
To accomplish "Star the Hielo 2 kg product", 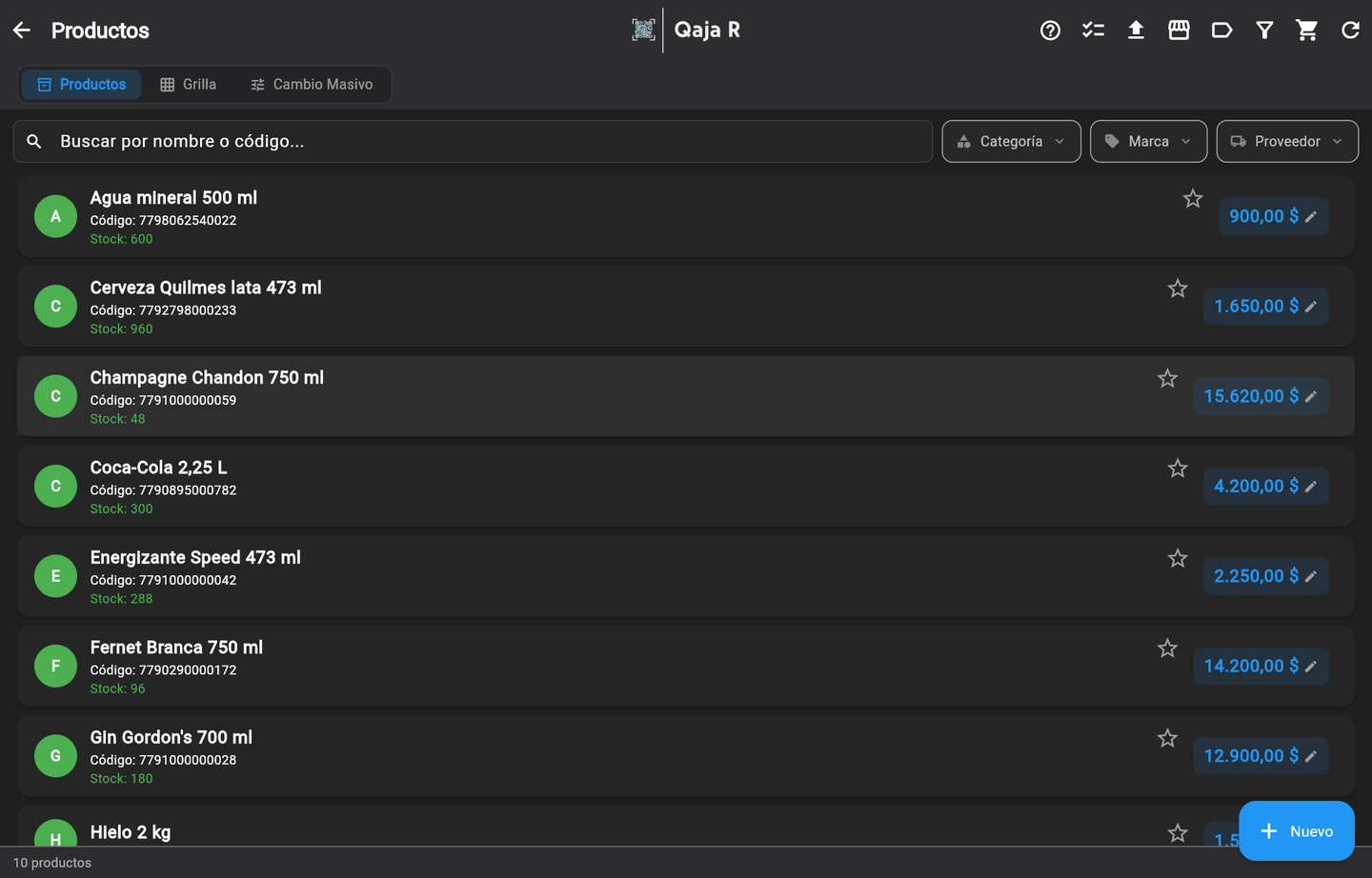I will pos(1178,833).
